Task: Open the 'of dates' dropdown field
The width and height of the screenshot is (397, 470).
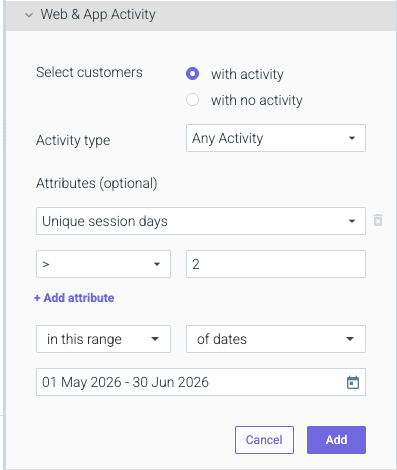Action: (x=276, y=339)
